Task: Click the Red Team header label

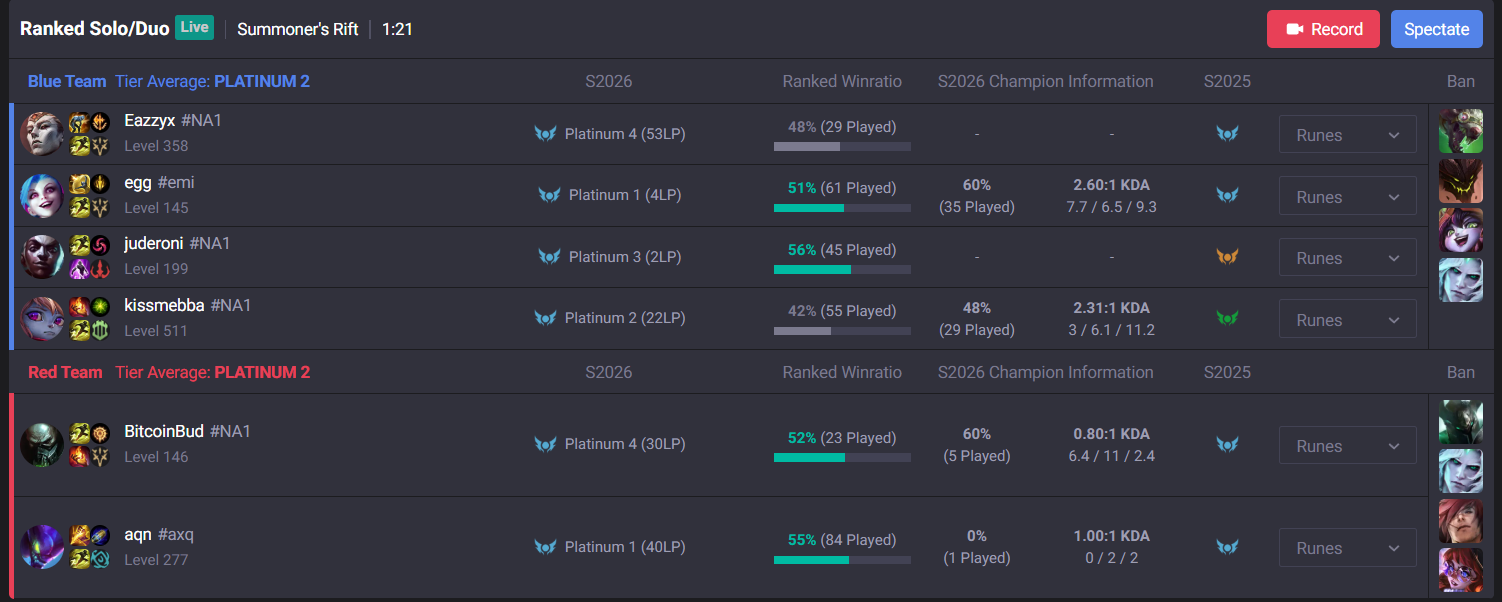Action: [65, 372]
